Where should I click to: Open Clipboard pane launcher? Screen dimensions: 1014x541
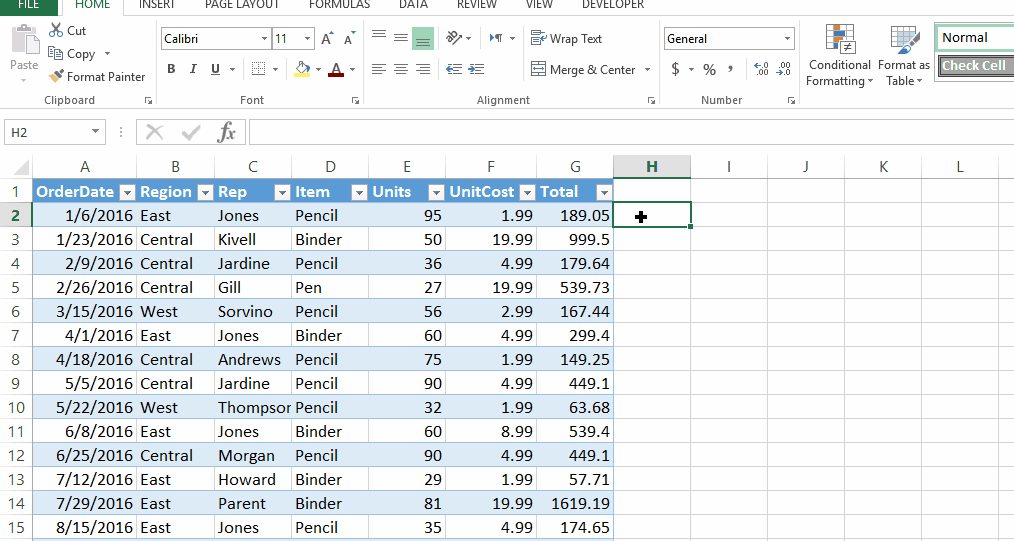(148, 100)
